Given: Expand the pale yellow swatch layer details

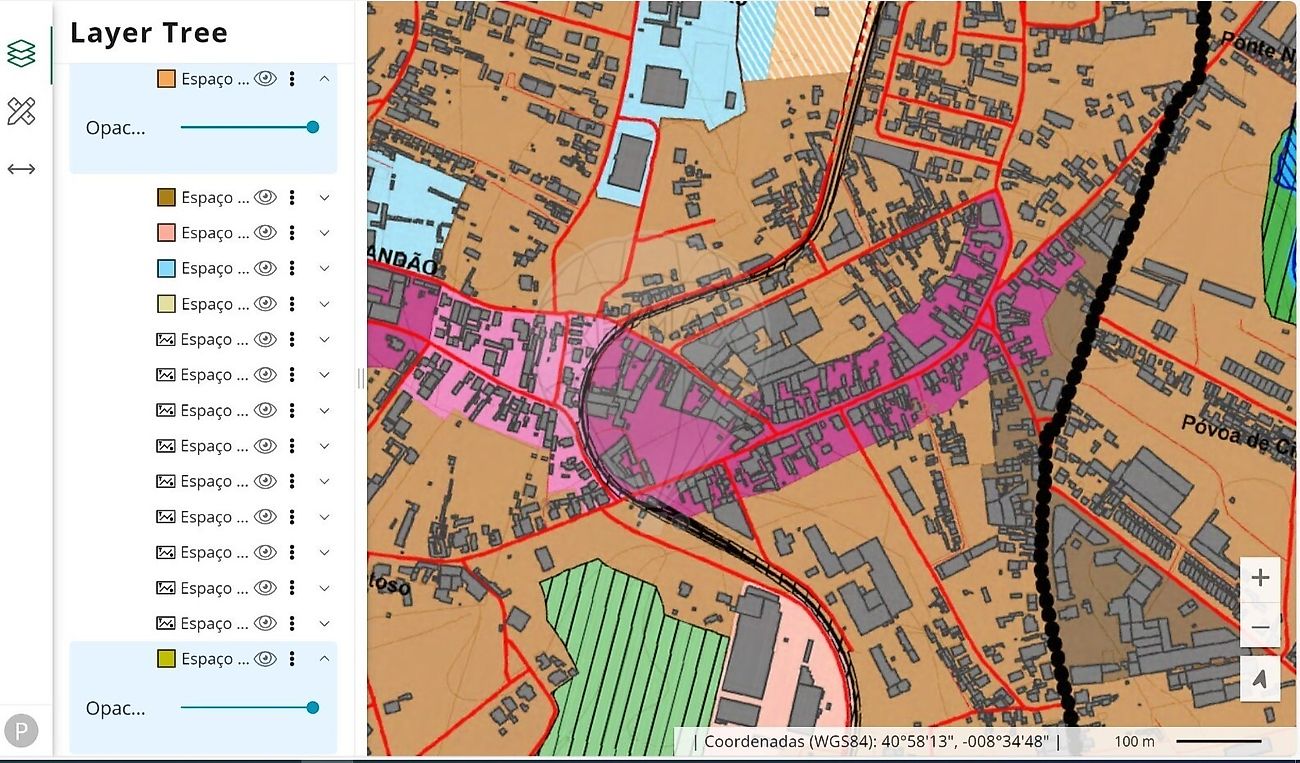Looking at the screenshot, I should [324, 304].
